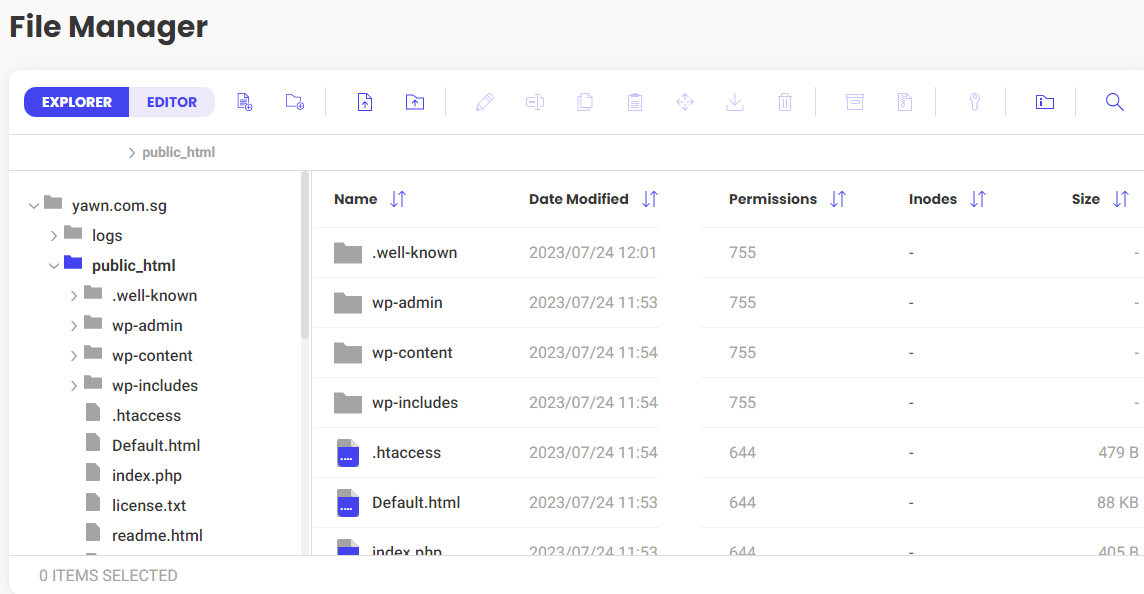Sort by Permissions arrows
The width and height of the screenshot is (1144, 594).
(x=838, y=199)
